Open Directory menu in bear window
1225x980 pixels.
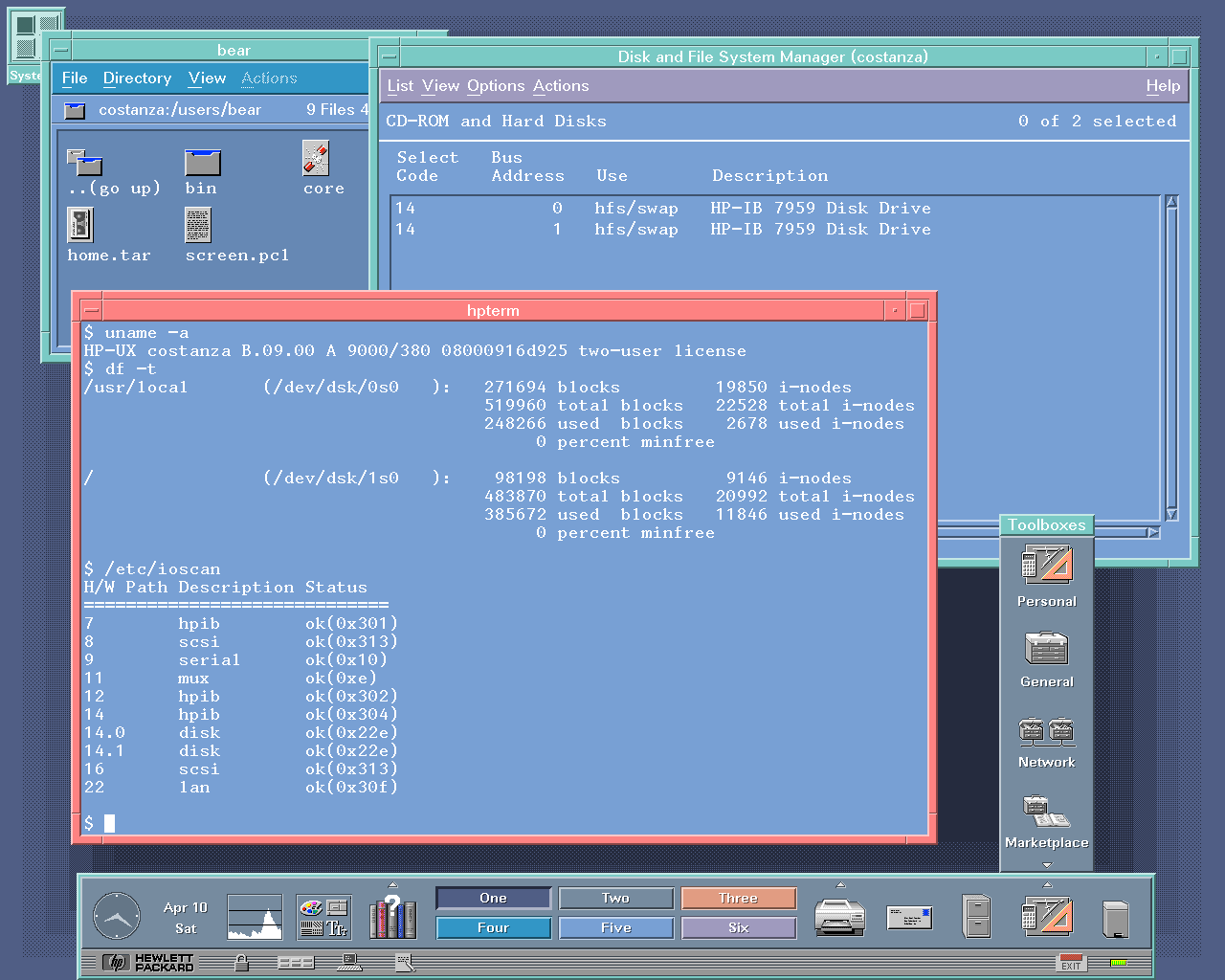click(137, 78)
